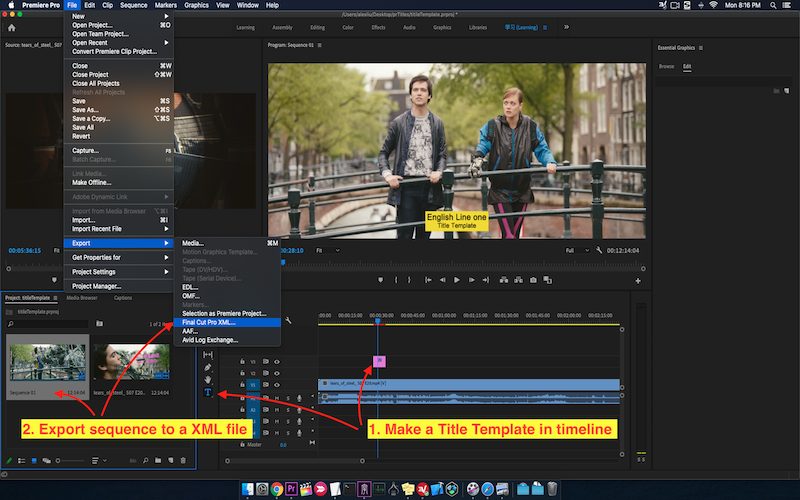The height and width of the screenshot is (500, 800).
Task: Create a New Bin in project panel
Action: tap(158, 461)
